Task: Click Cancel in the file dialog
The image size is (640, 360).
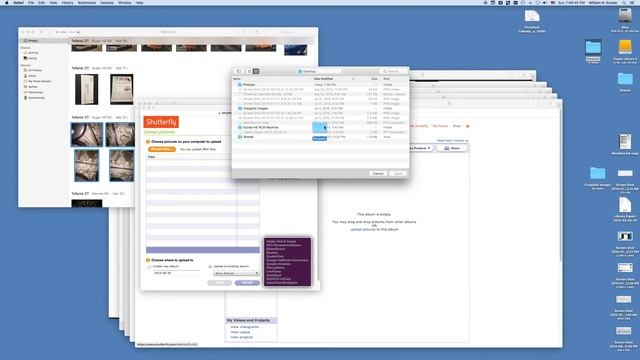Action: coord(378,173)
